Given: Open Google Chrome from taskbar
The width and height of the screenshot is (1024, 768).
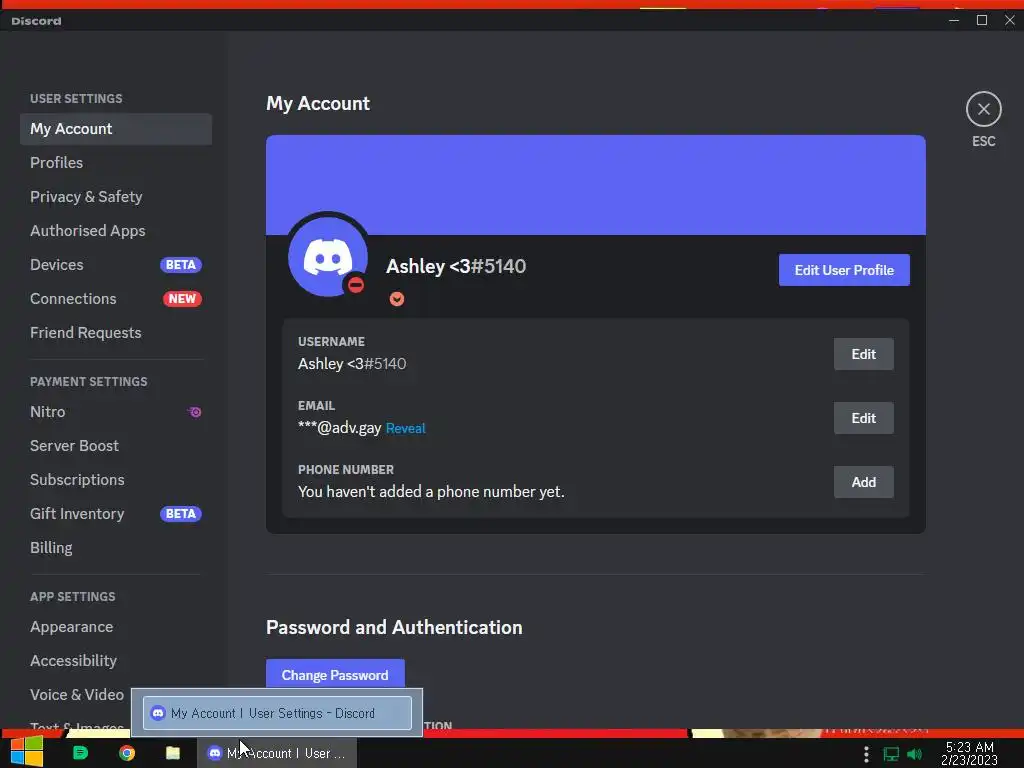Looking at the screenshot, I should 127,753.
